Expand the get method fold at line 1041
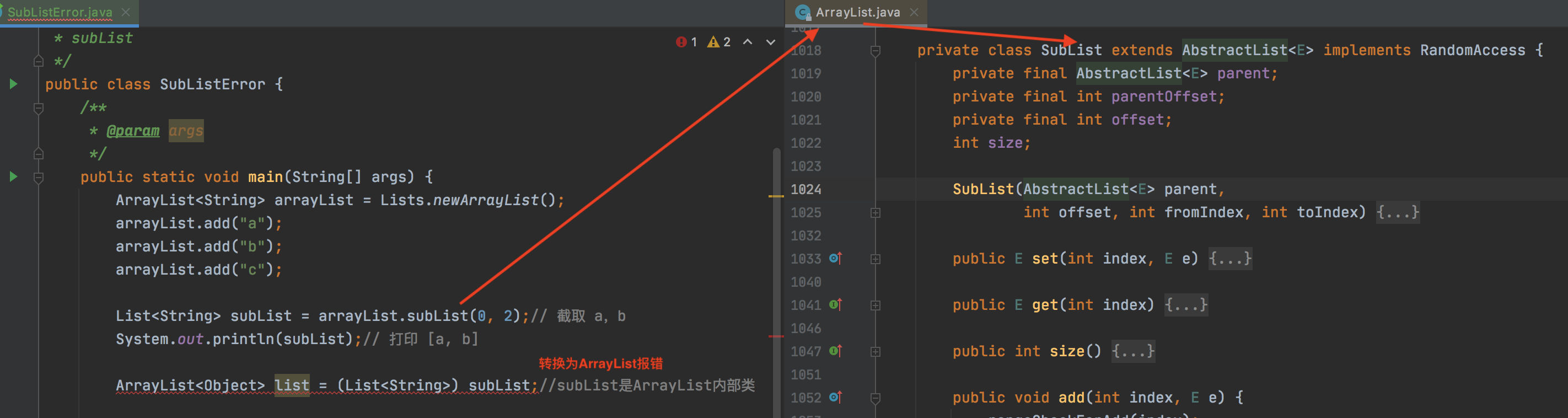1568x418 pixels. [x=876, y=306]
